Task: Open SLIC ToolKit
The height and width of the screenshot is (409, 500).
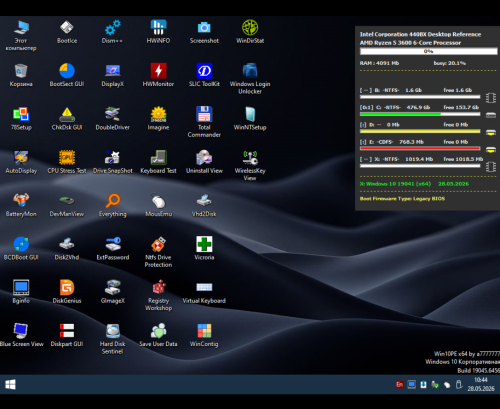Action: (204, 75)
